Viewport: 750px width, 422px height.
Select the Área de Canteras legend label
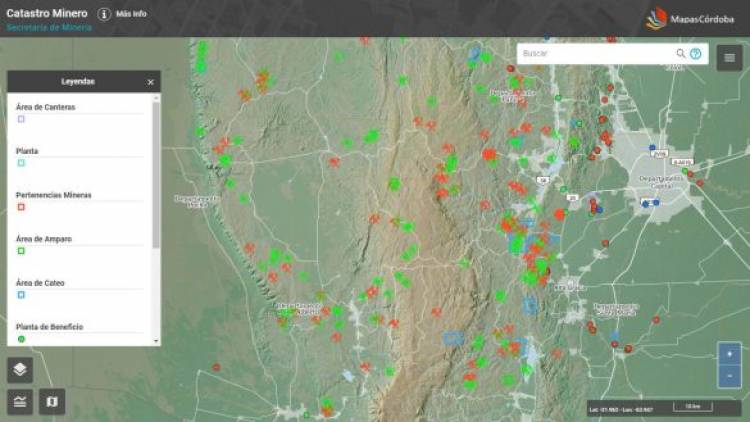coord(45,107)
